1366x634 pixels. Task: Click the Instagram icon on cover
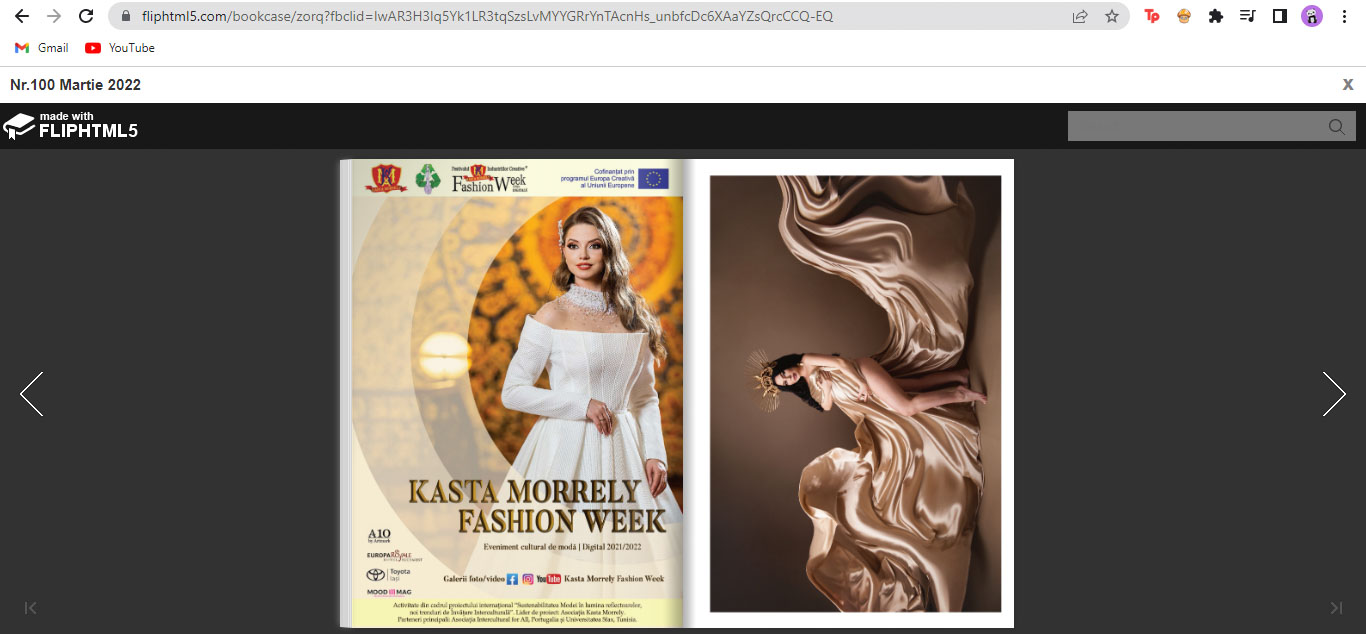527,579
